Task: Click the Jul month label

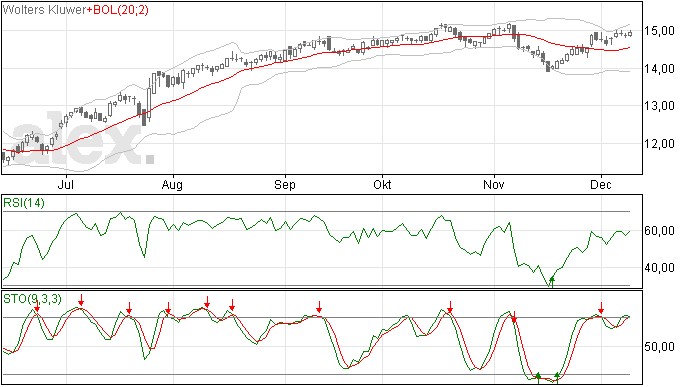Action: click(66, 184)
